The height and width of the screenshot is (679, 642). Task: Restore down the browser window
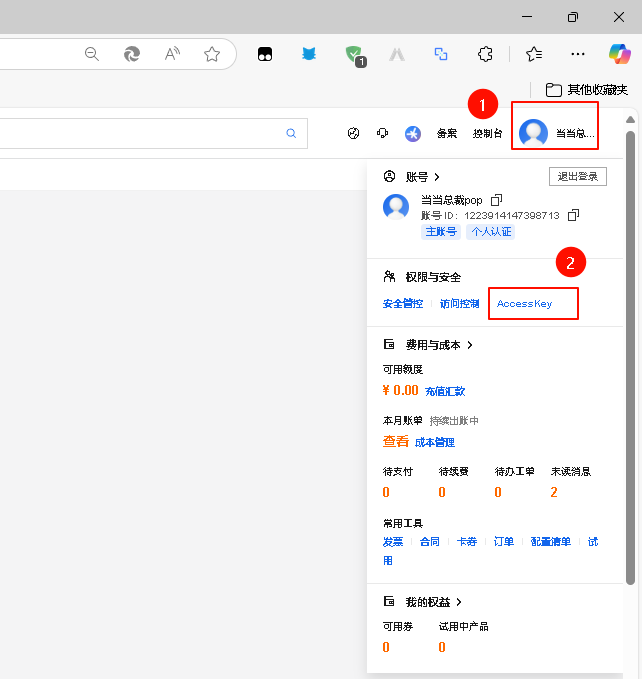572,17
